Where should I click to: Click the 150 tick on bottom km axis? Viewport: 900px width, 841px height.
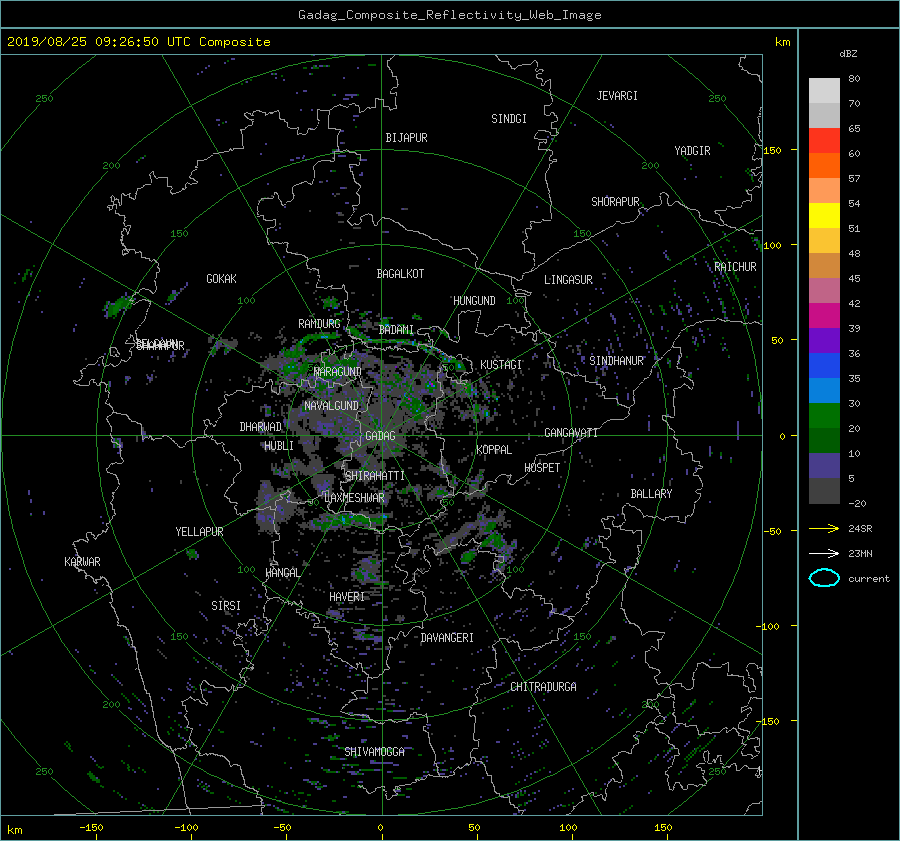pos(663,828)
